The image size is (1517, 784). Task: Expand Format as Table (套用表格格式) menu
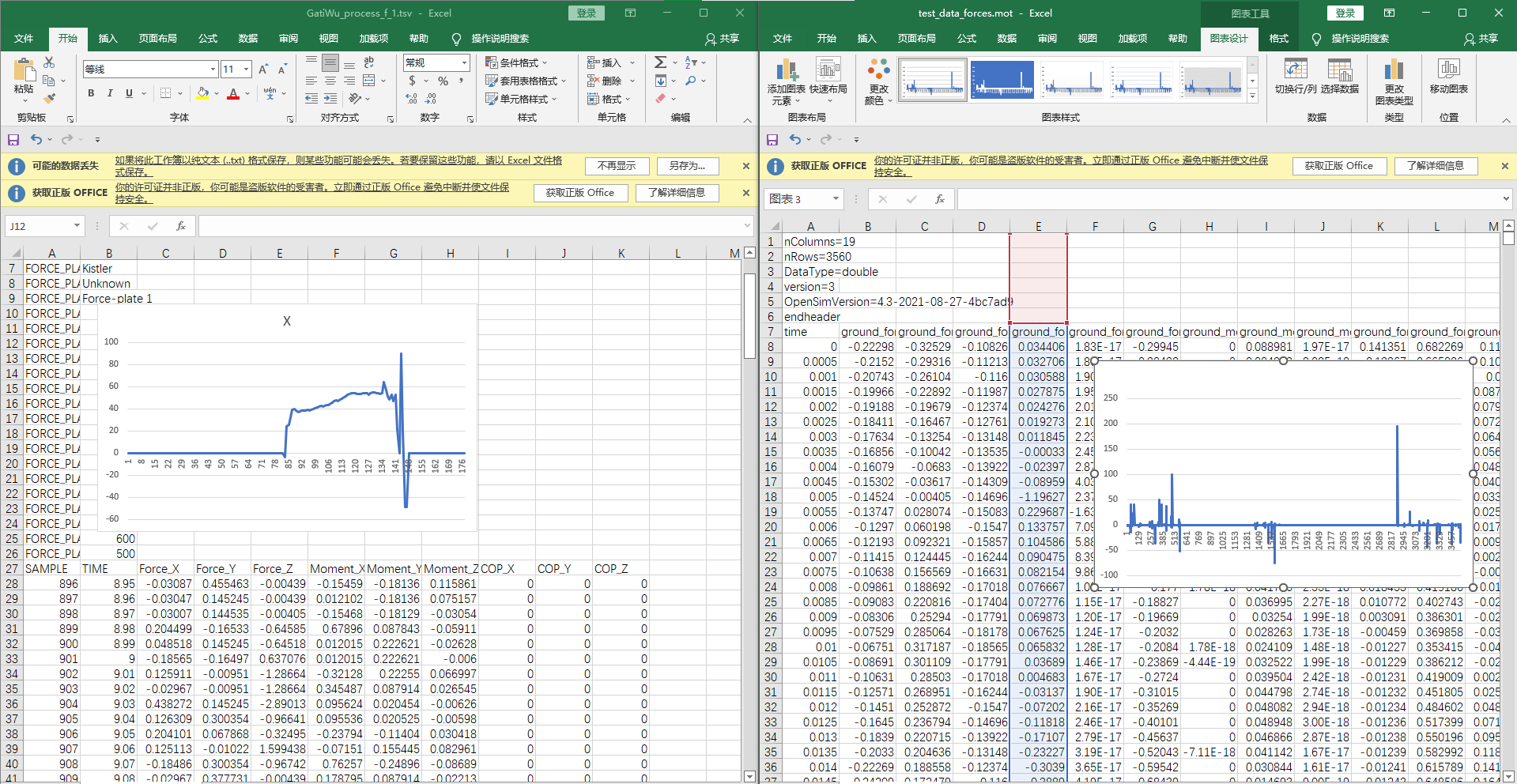tap(526, 81)
